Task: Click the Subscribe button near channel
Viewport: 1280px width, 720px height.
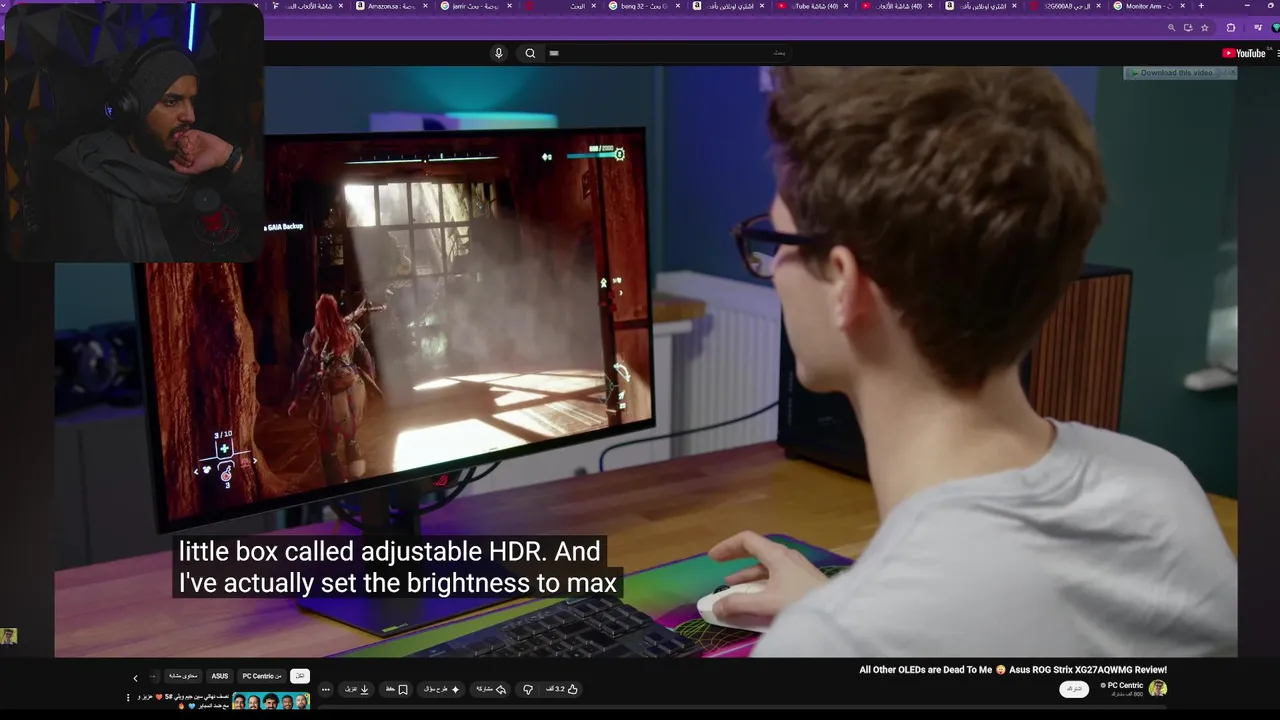Action: click(1074, 689)
